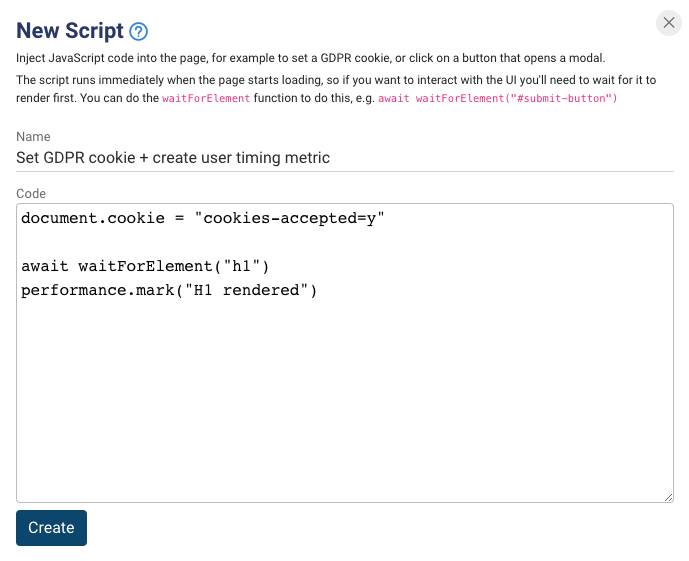689x561 pixels.
Task: Click the Inject JavaScript description sentence
Action: point(311,58)
